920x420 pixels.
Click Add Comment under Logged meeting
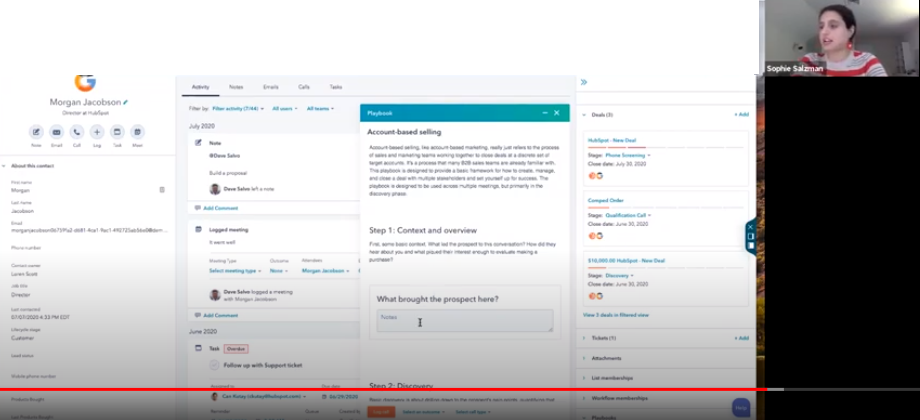(221, 316)
